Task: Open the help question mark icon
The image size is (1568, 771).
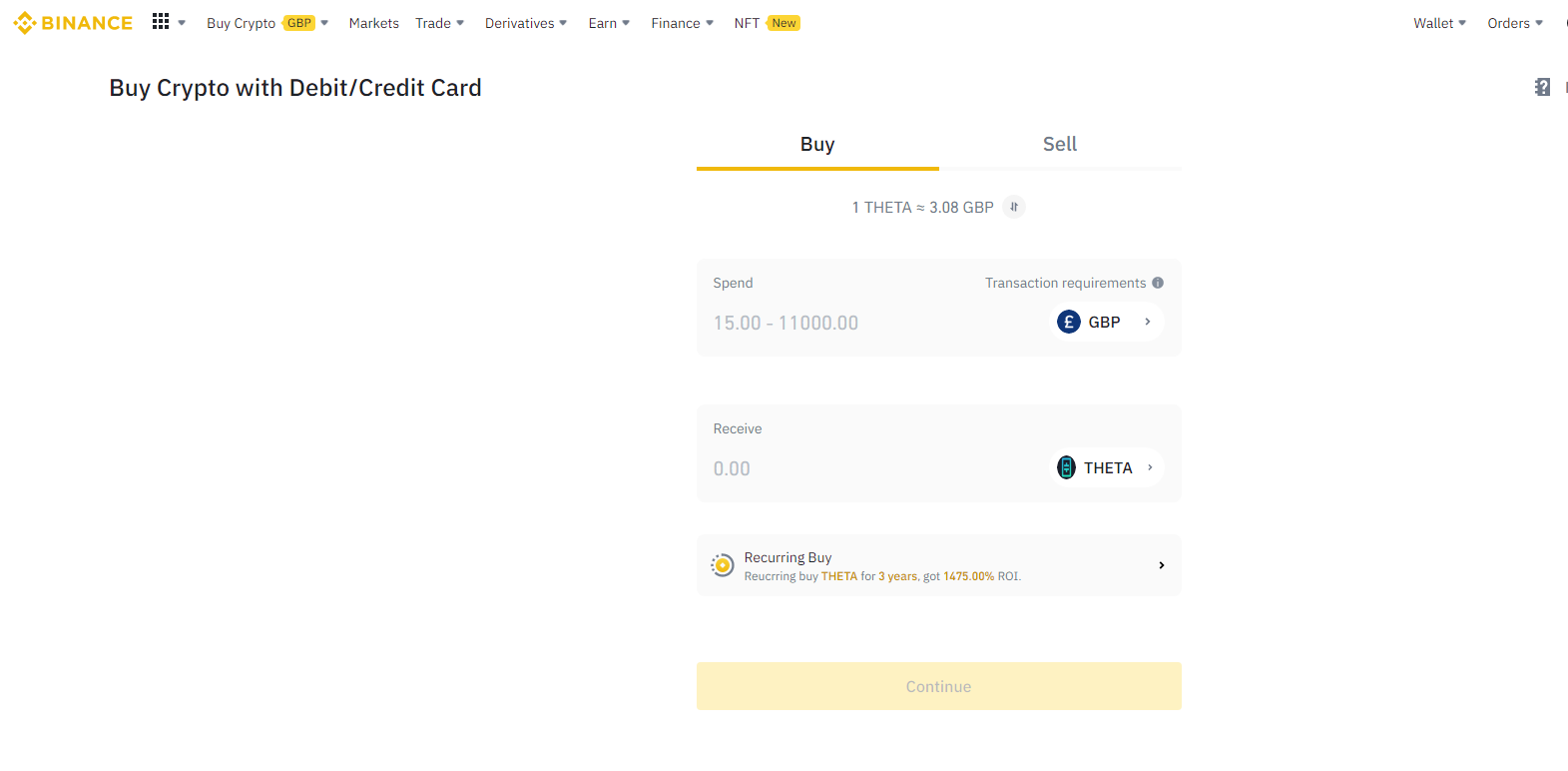Action: tap(1542, 88)
